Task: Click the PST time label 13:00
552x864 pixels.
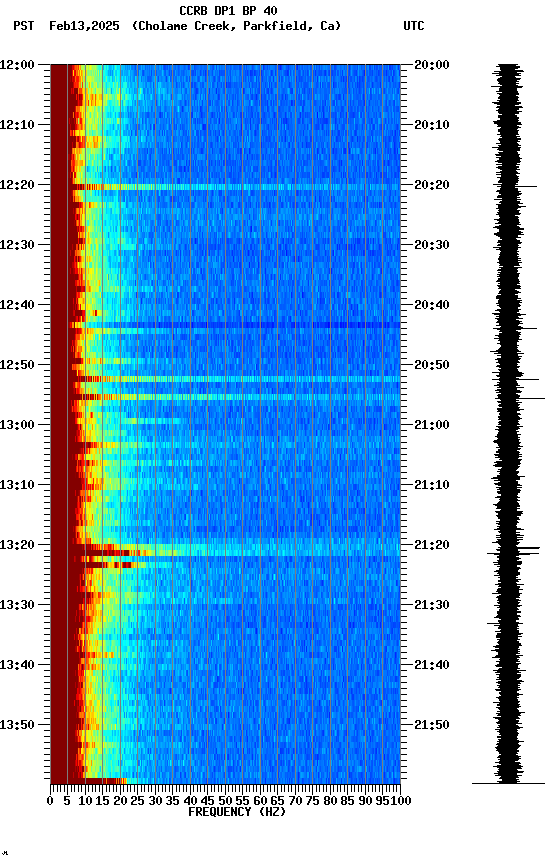Action: click(x=17, y=425)
